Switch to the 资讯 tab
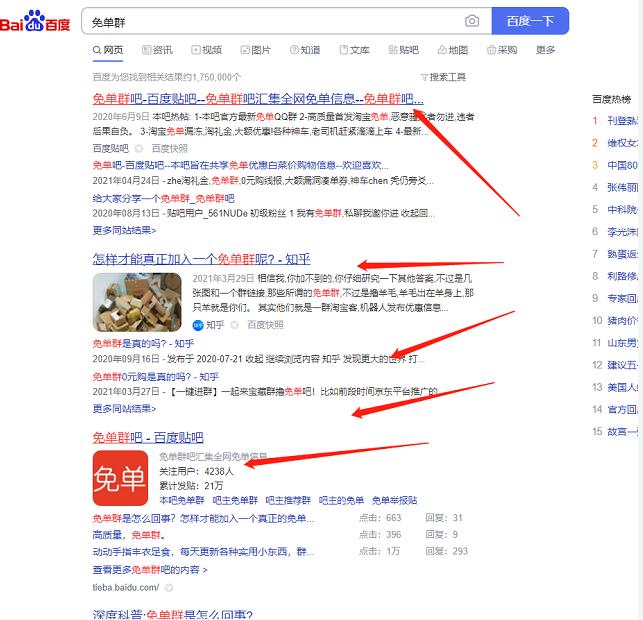 tap(157, 50)
